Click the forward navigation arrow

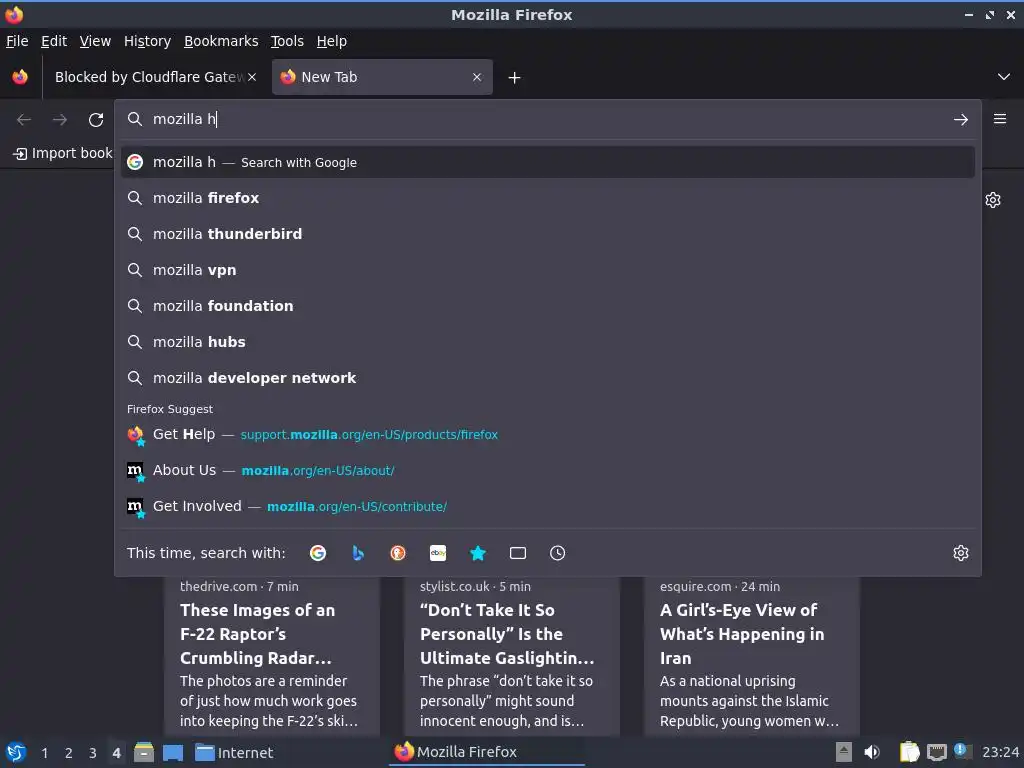coord(59,120)
